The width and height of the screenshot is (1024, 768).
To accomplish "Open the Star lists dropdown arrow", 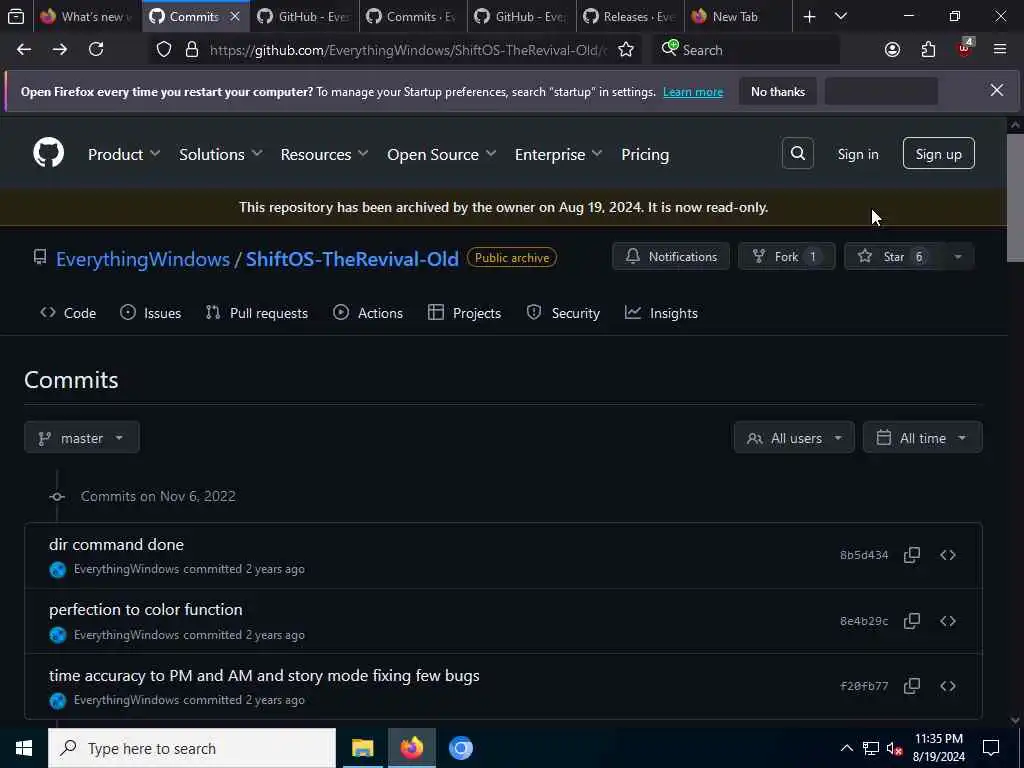I will (x=957, y=257).
